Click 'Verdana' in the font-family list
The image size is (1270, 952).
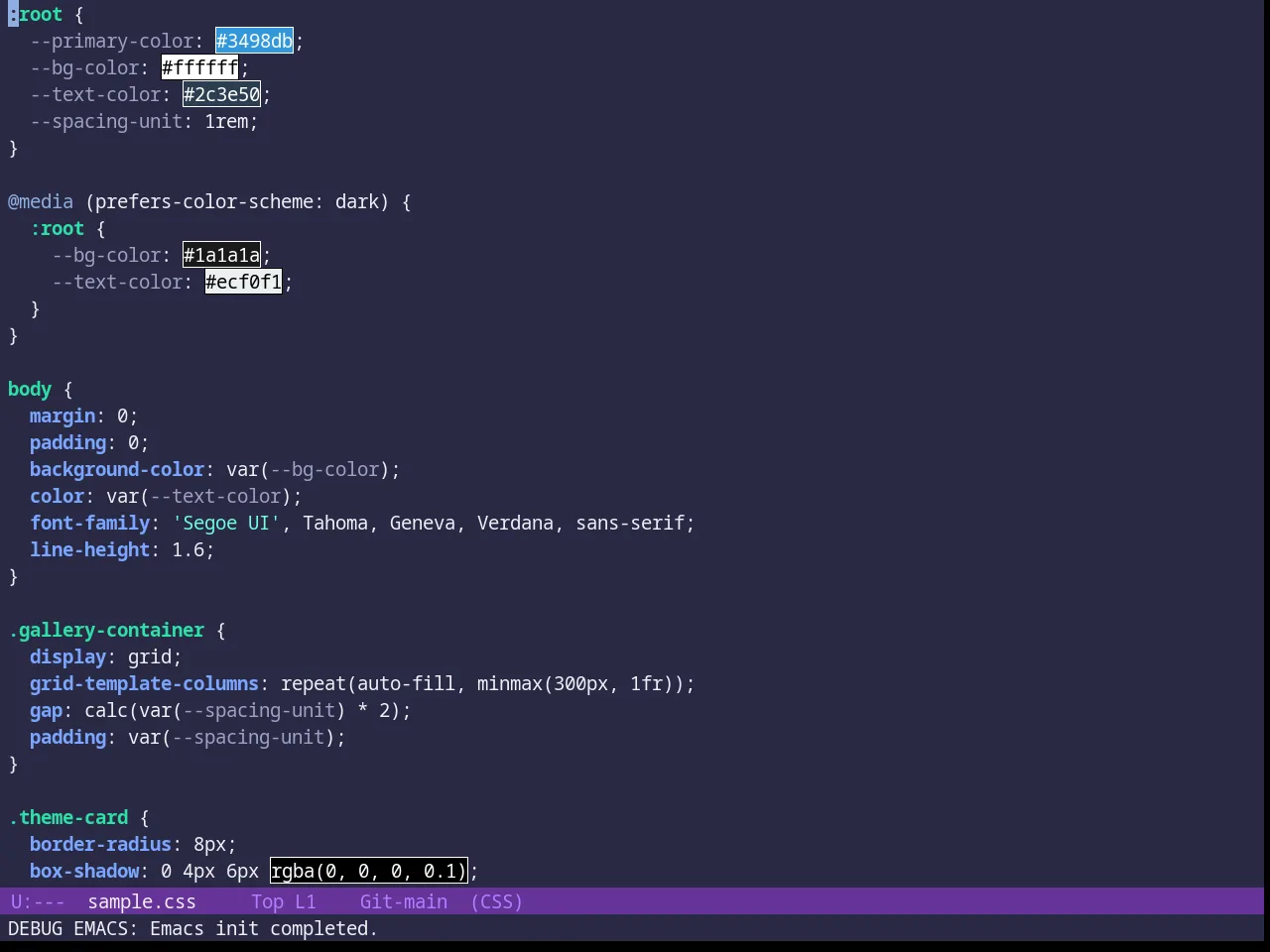pyautogui.click(x=515, y=523)
